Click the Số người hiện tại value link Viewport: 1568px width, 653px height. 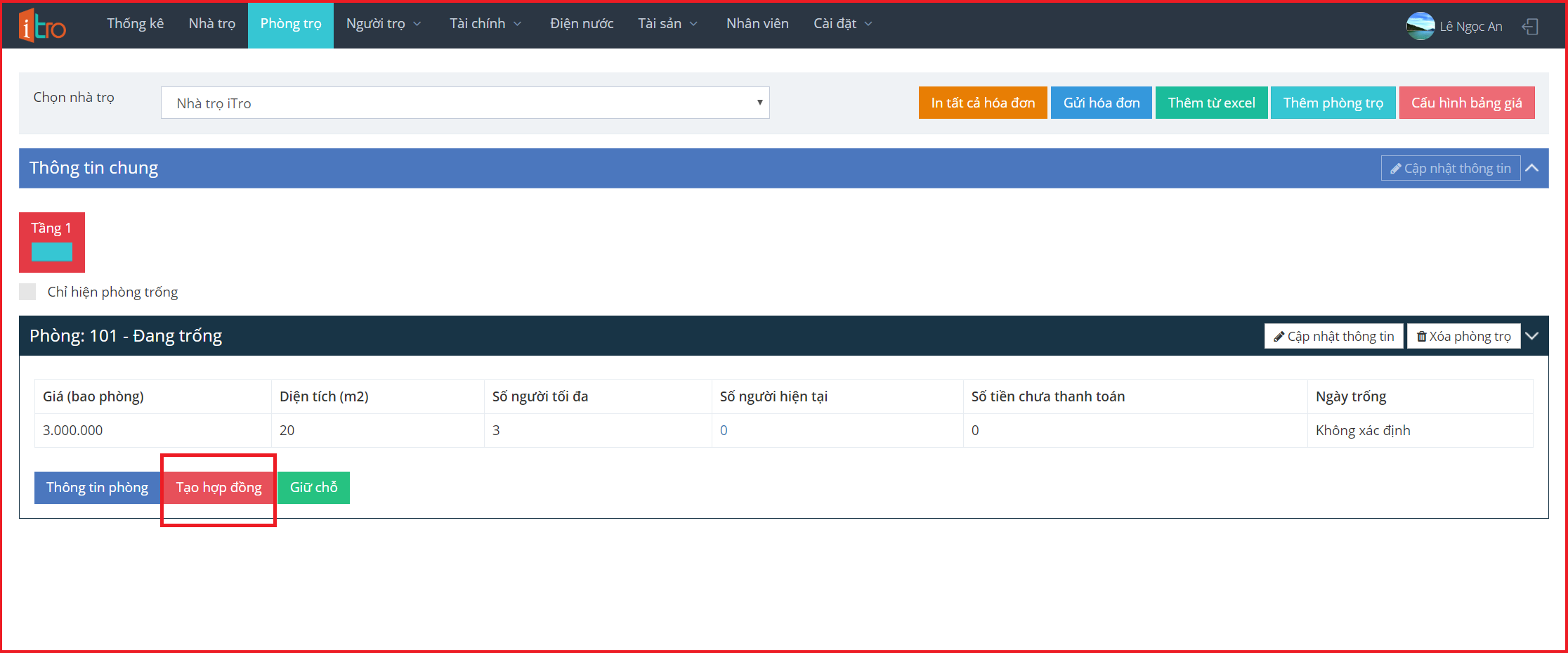[724, 430]
